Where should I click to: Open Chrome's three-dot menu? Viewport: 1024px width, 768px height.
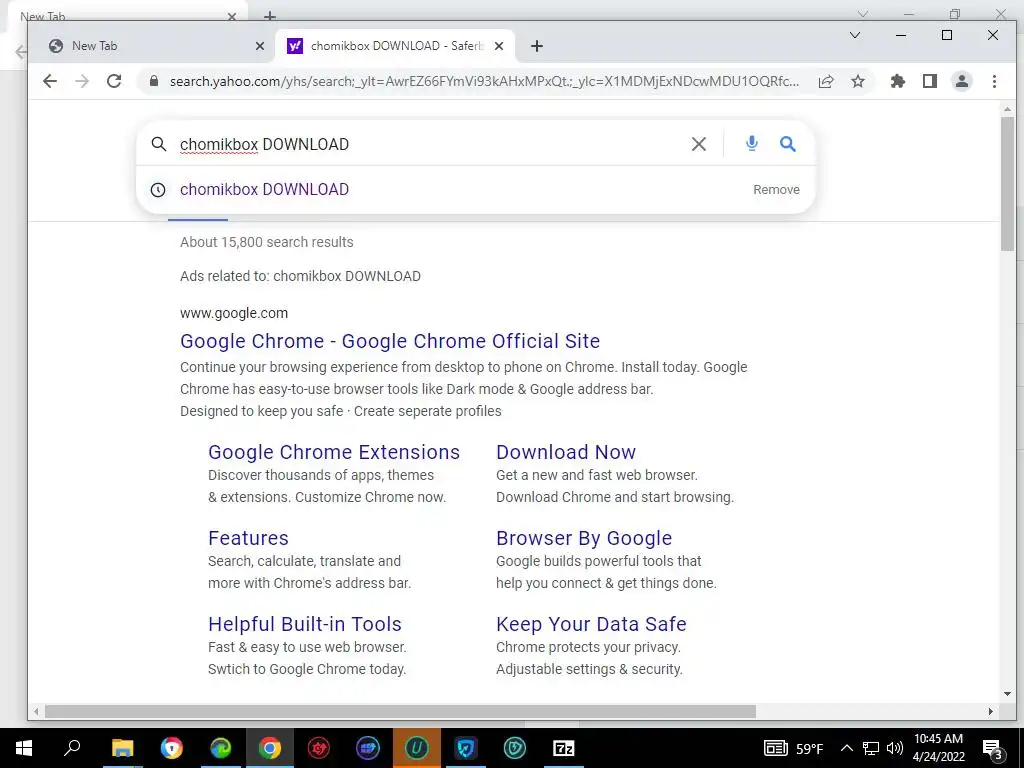click(994, 81)
